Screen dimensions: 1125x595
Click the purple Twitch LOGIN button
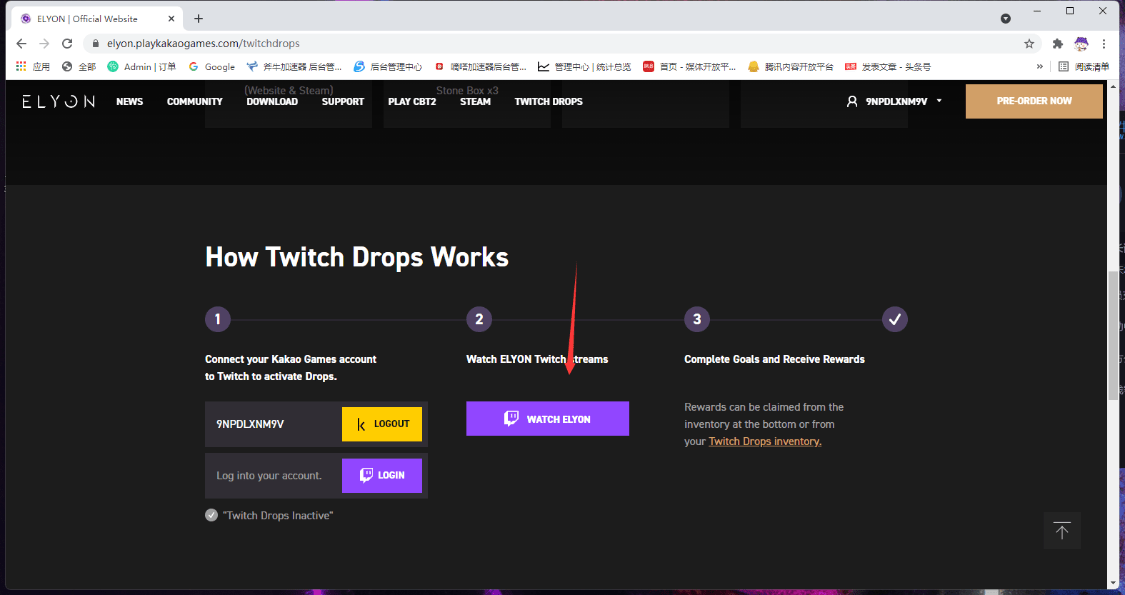coord(382,476)
